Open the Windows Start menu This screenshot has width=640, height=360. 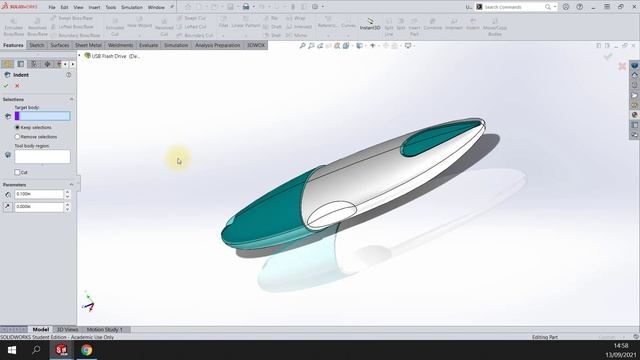click(x=11, y=350)
